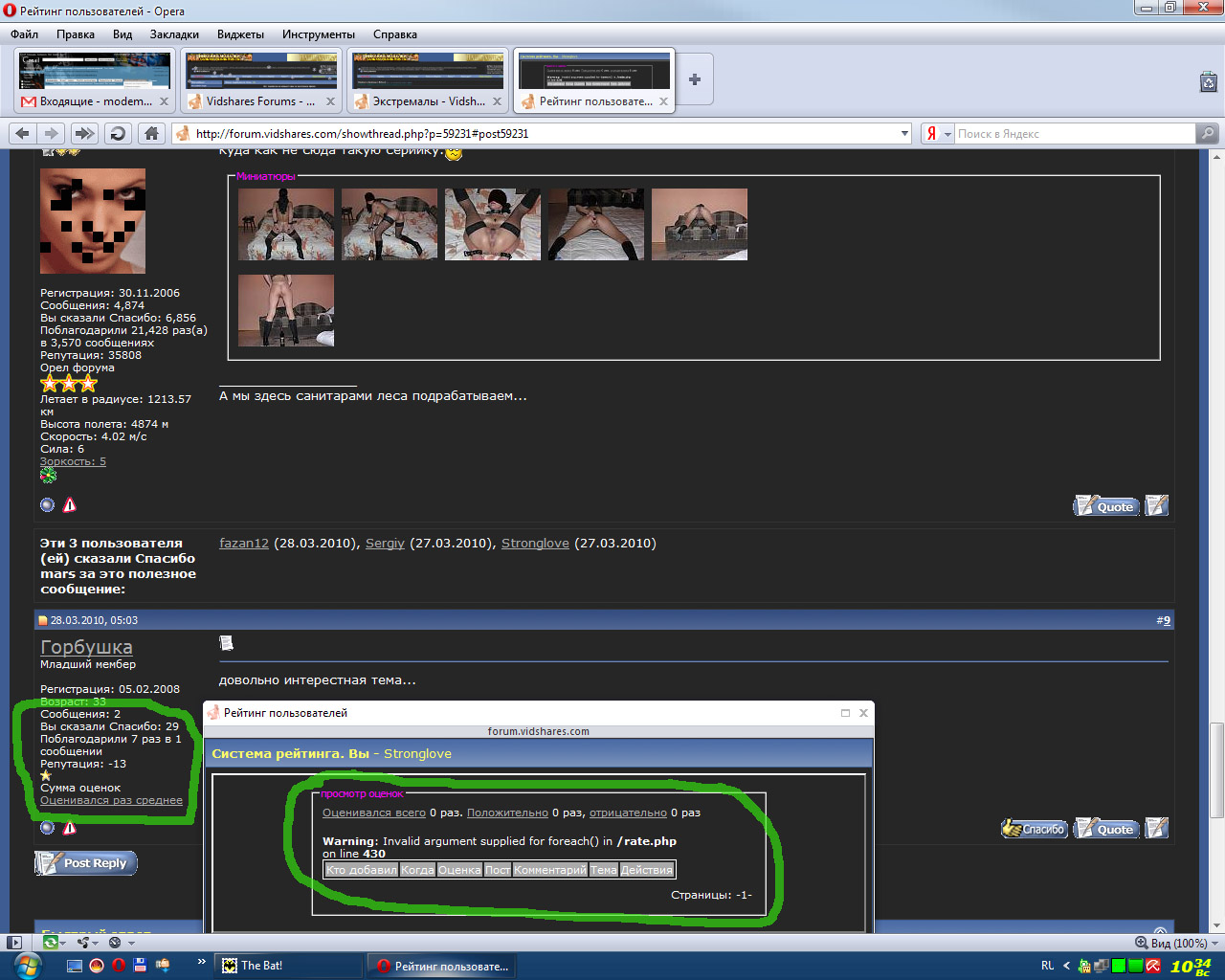Close the Рейтинг пользователей popup window
Image resolution: width=1225 pixels, height=980 pixels.
[863, 712]
